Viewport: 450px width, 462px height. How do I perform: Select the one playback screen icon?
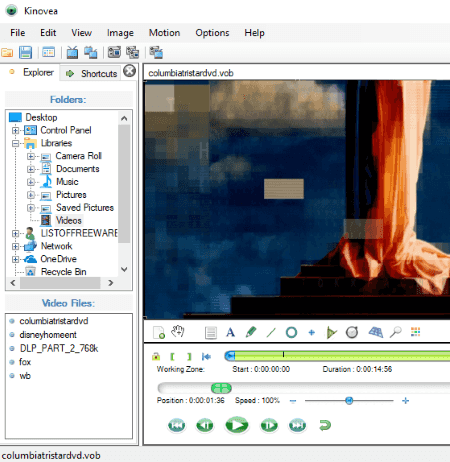point(72,52)
